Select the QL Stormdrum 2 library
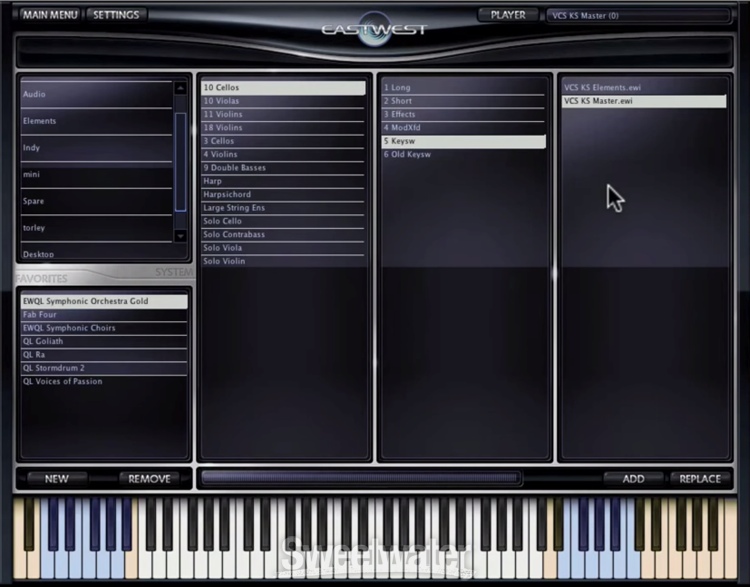 coord(104,368)
